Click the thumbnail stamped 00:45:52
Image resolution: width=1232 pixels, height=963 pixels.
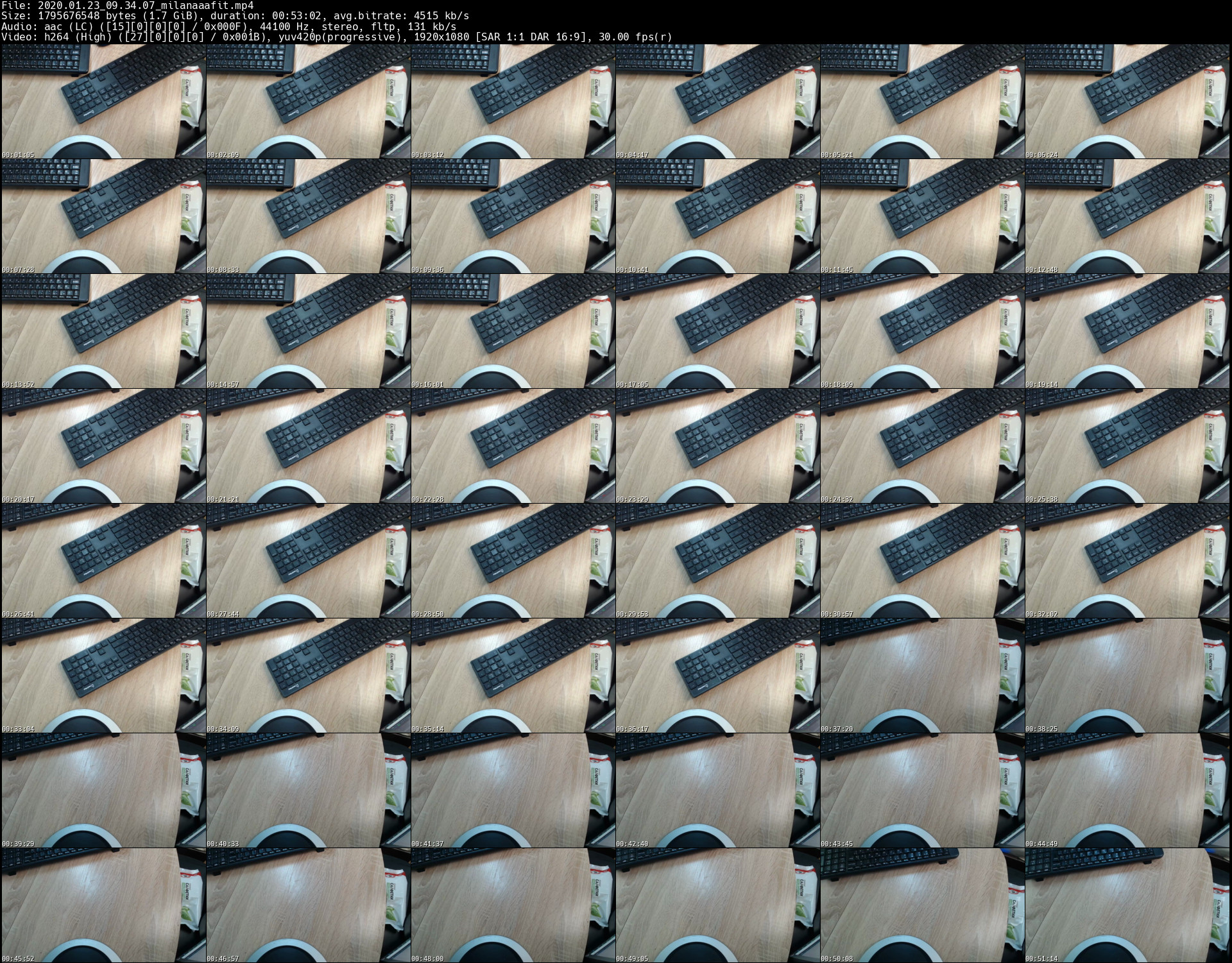click(103, 905)
